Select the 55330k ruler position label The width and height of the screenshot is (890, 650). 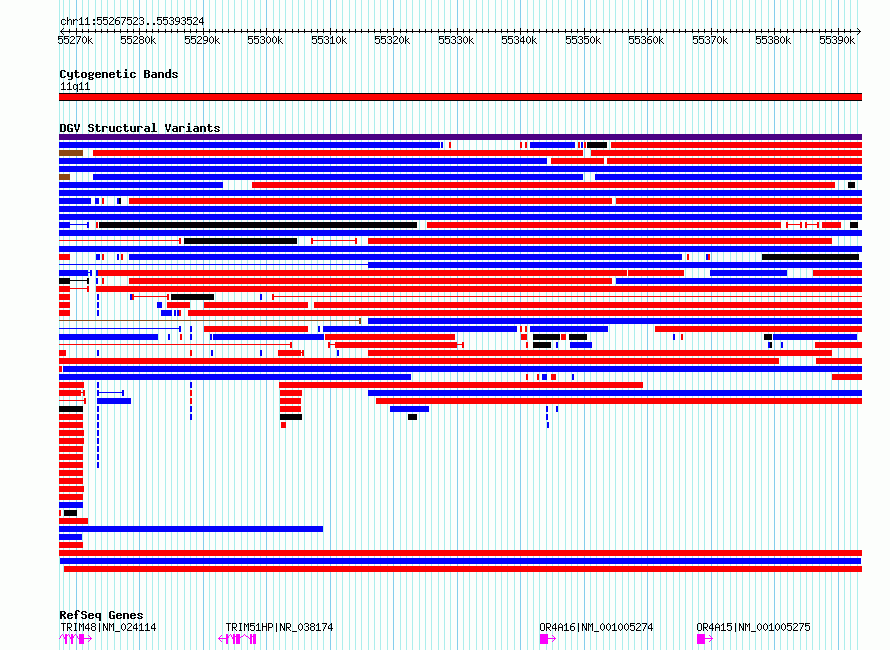click(456, 40)
